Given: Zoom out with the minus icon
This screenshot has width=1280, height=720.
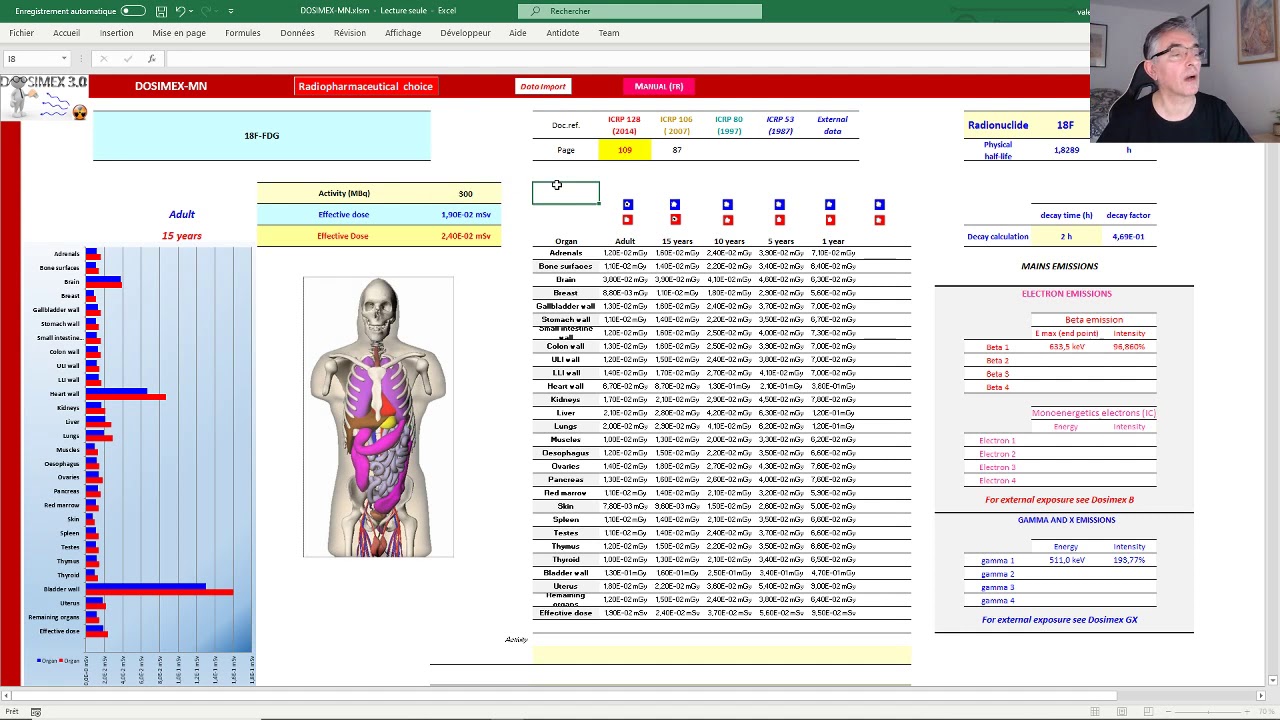Looking at the screenshot, I should (x=1171, y=712).
